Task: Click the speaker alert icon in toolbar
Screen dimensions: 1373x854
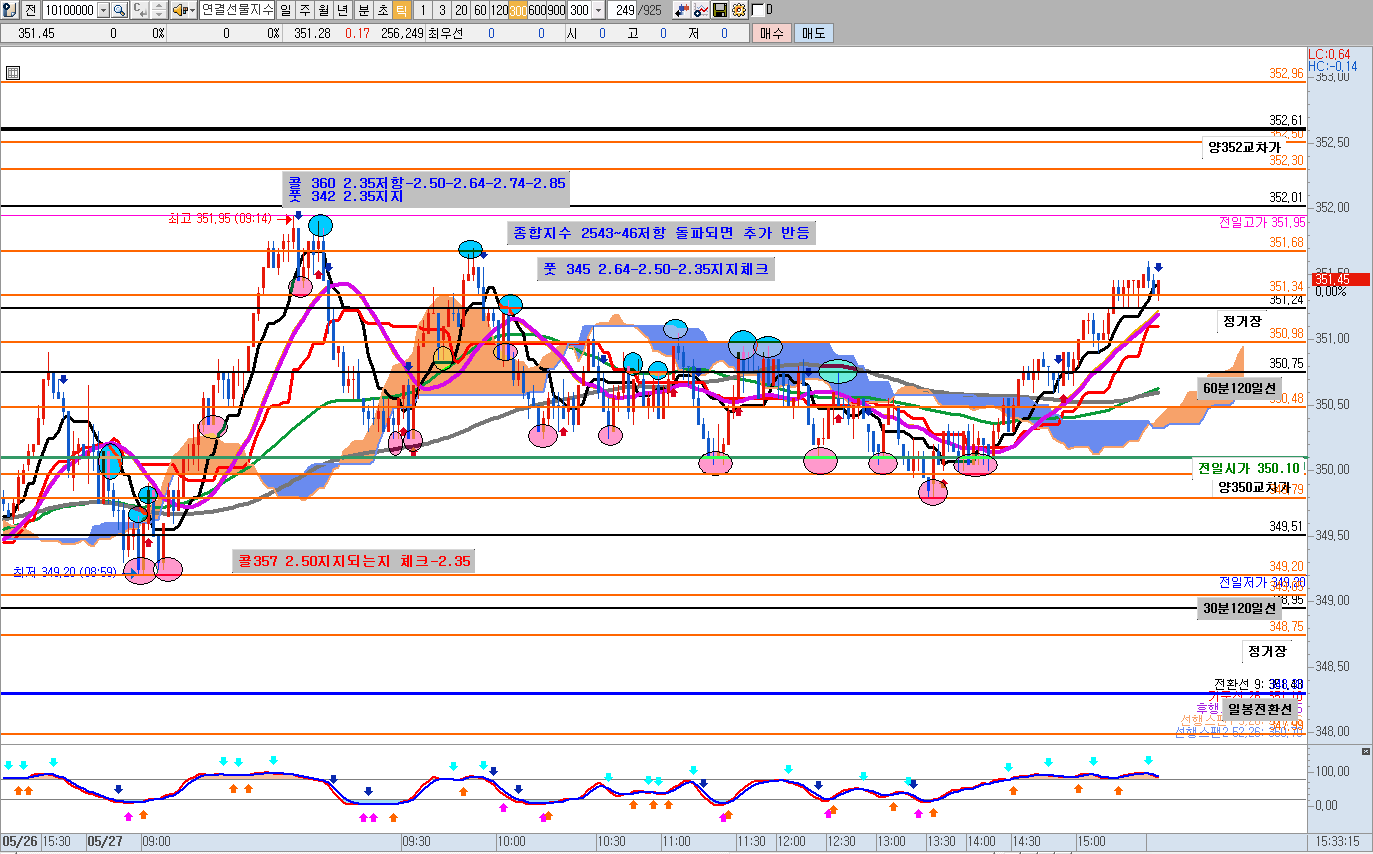Action: tap(179, 10)
